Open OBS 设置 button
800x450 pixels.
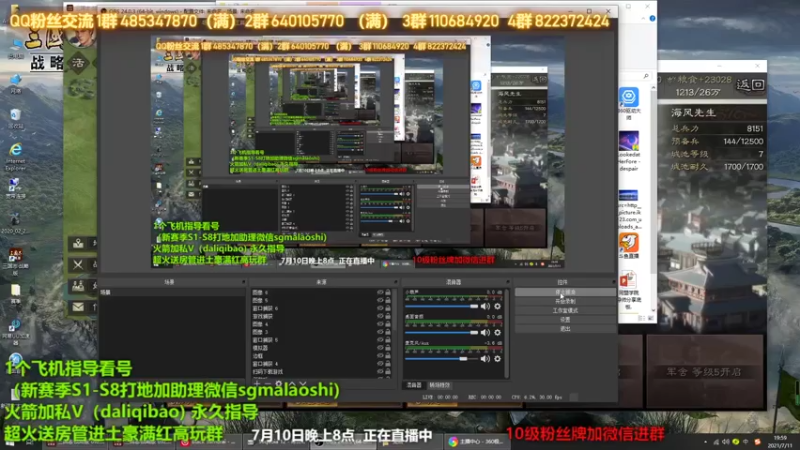click(x=565, y=320)
